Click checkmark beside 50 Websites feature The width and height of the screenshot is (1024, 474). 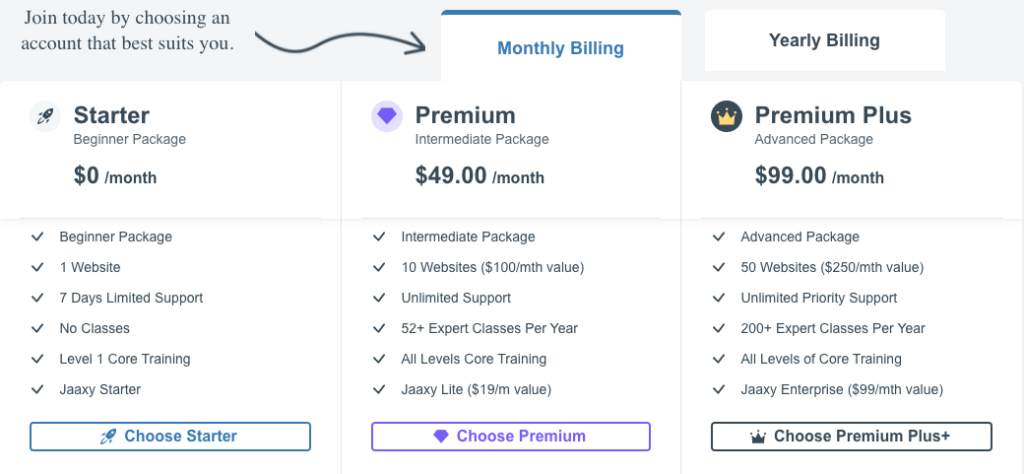tap(719, 267)
